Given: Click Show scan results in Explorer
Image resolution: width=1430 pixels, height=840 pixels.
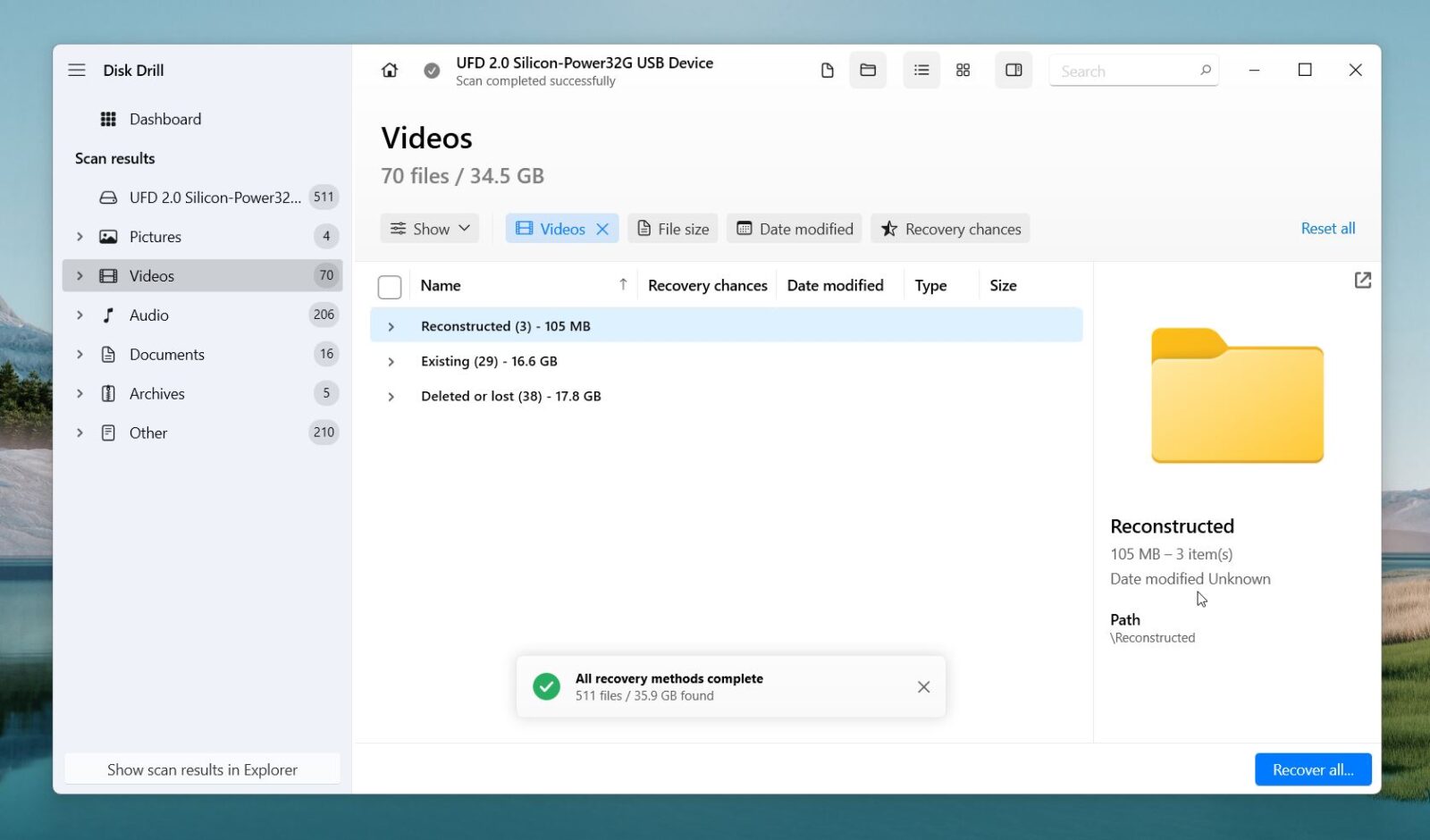Looking at the screenshot, I should (202, 769).
